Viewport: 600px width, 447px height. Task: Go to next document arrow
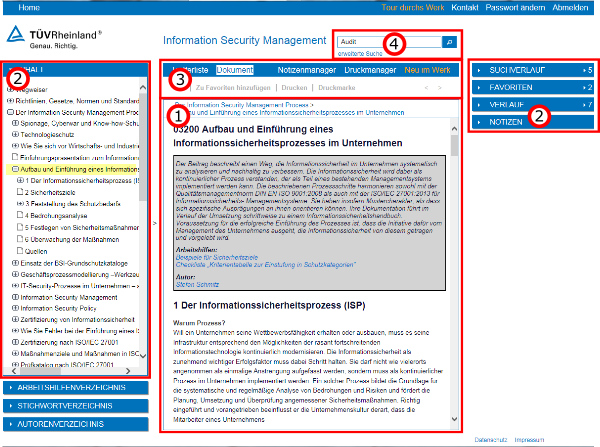440,88
